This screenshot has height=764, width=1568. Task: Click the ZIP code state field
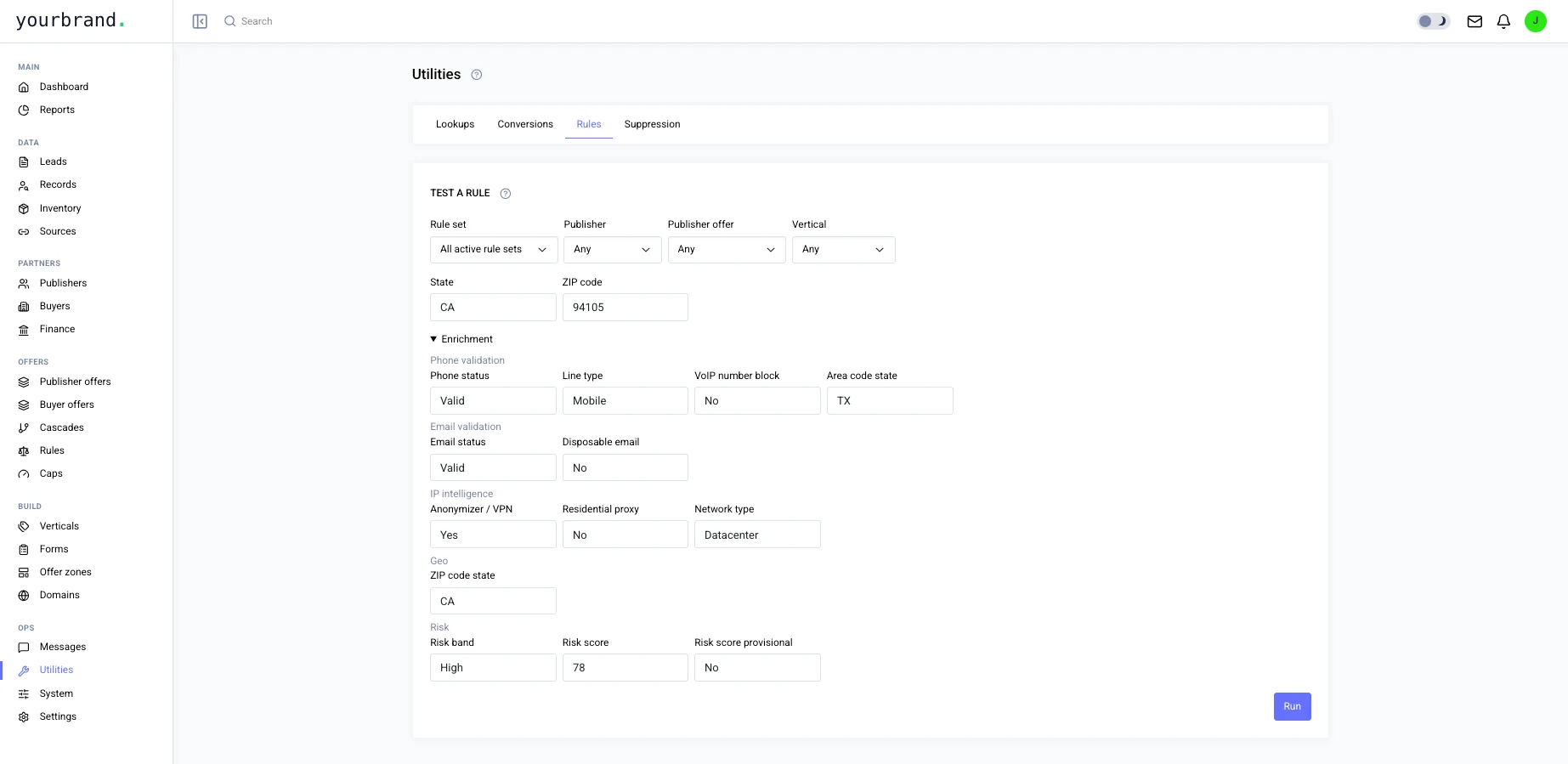click(x=493, y=601)
